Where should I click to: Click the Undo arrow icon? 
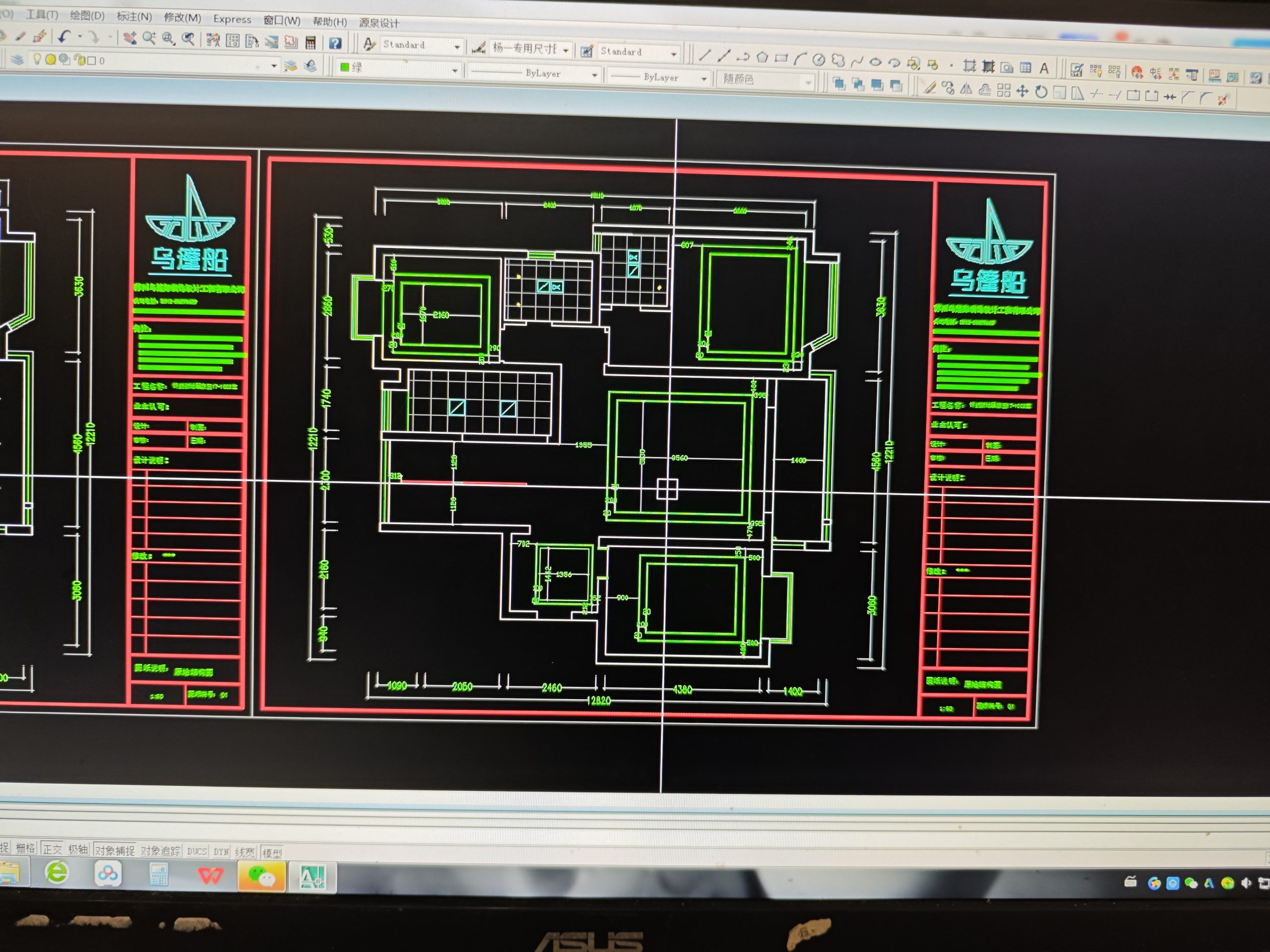63,37
